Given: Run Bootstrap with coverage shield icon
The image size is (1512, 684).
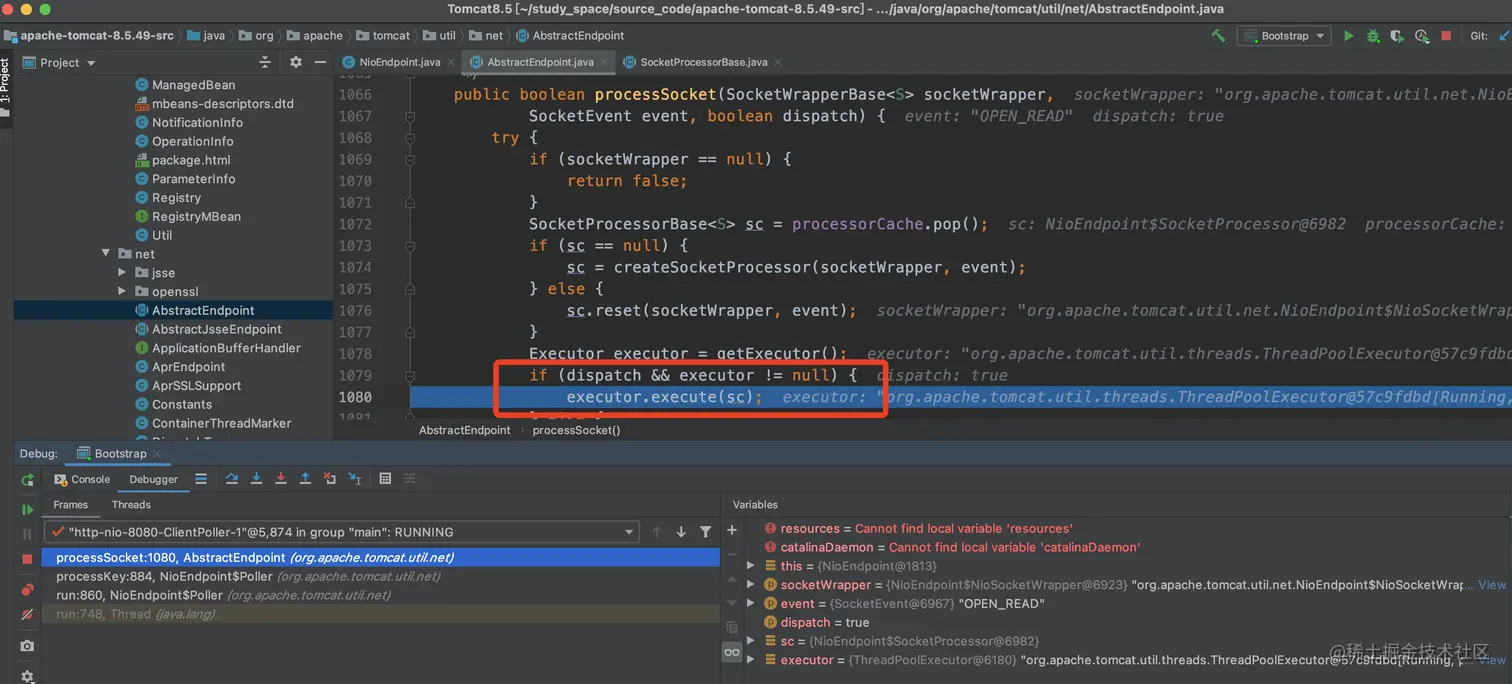Looking at the screenshot, I should coord(1397,36).
